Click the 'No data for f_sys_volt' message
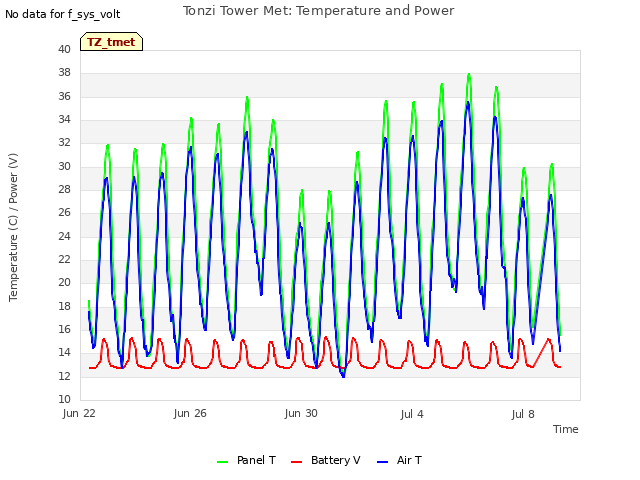The height and width of the screenshot is (480, 640). [63, 14]
